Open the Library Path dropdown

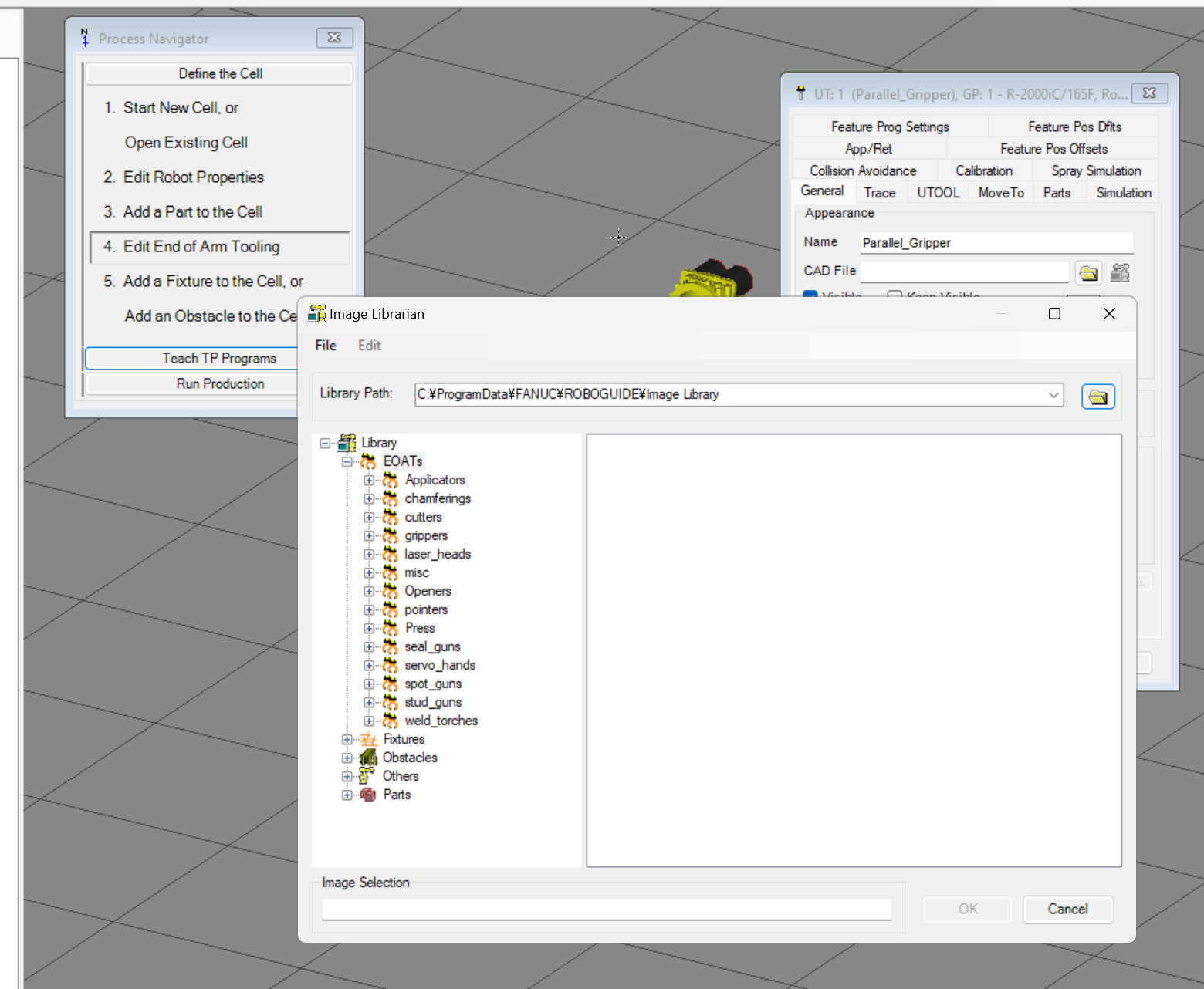[x=1053, y=395]
